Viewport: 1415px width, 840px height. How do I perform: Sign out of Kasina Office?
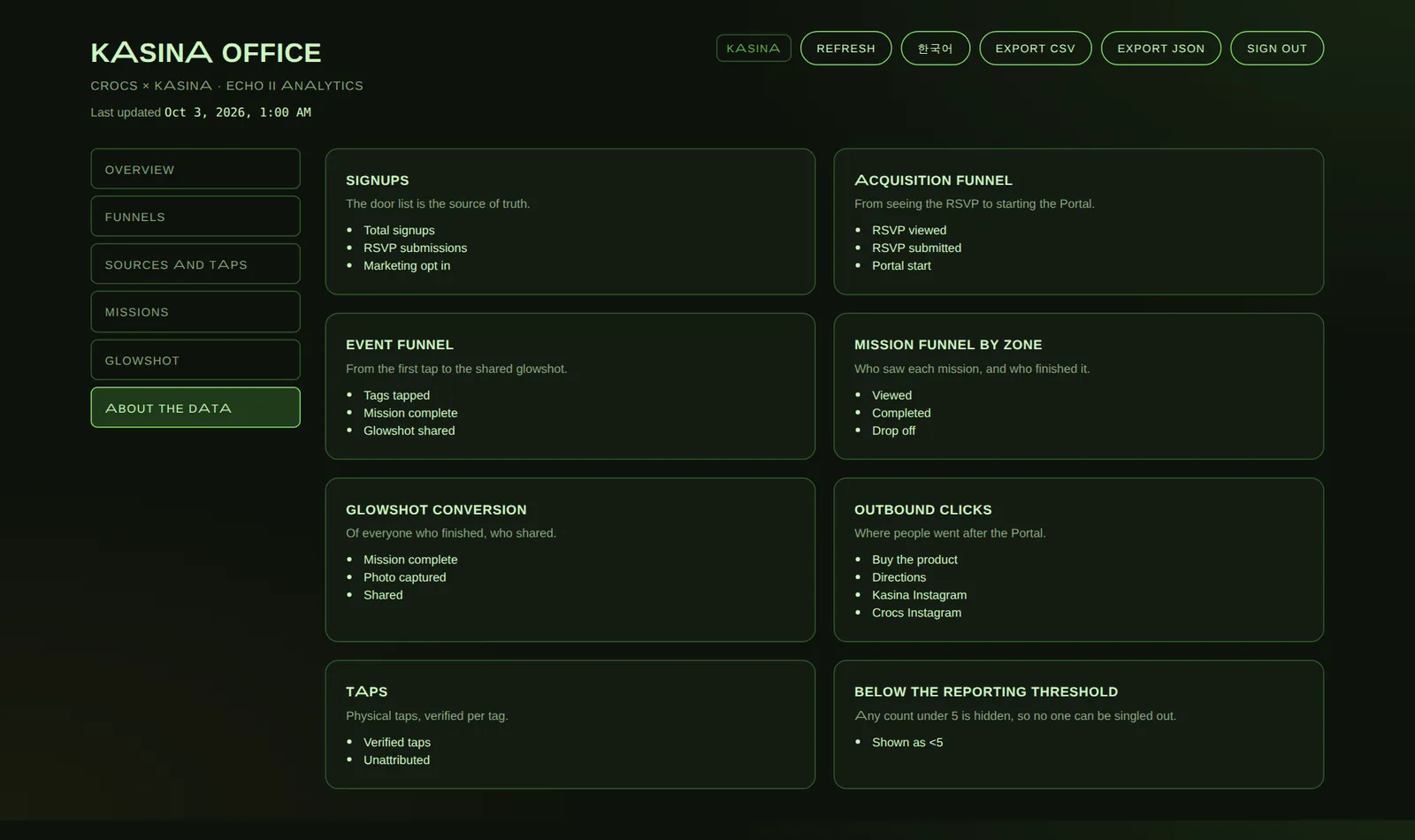(x=1277, y=49)
